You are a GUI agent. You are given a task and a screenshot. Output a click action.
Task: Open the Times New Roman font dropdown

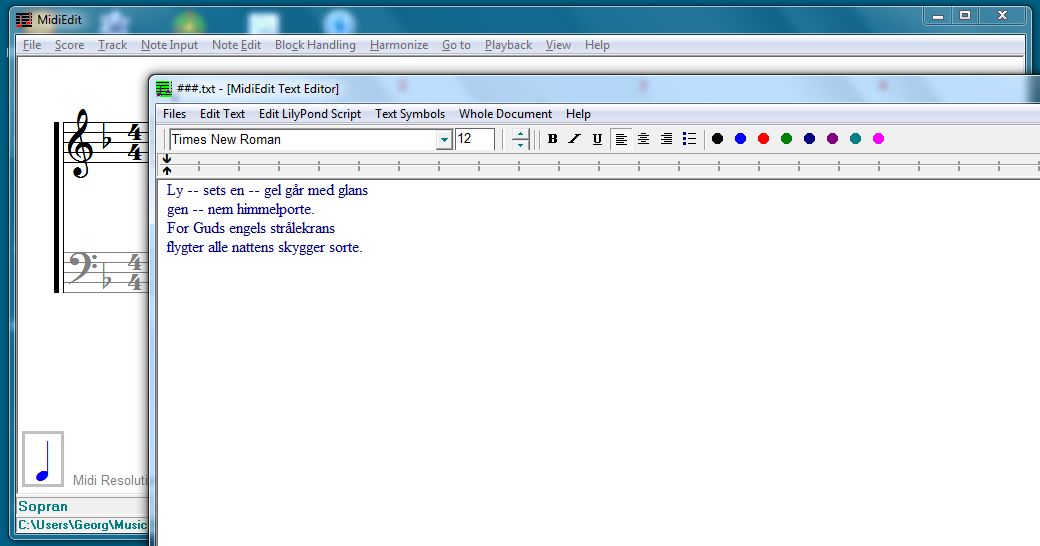[444, 139]
